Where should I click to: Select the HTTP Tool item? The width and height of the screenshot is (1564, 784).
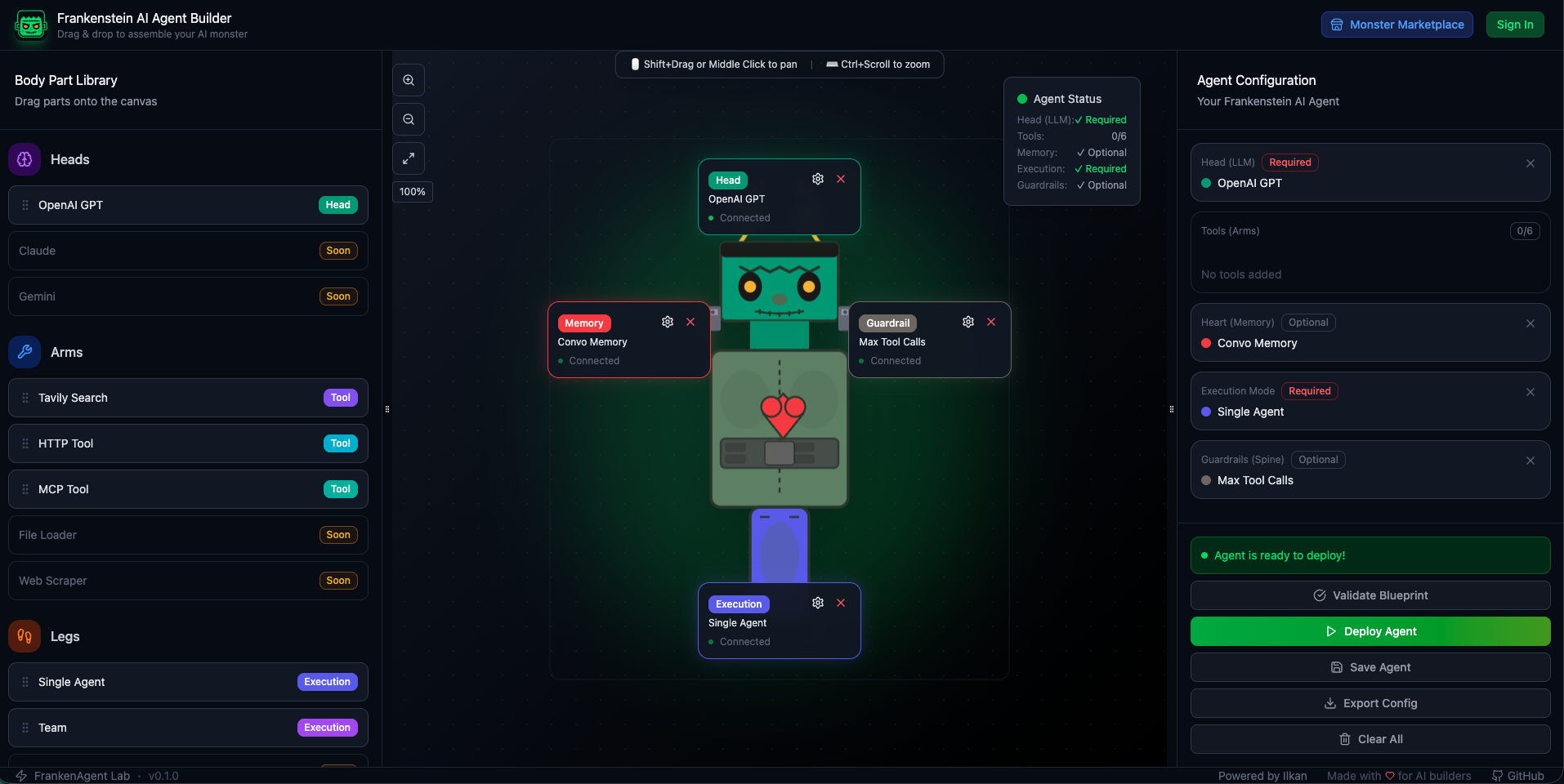coord(188,443)
